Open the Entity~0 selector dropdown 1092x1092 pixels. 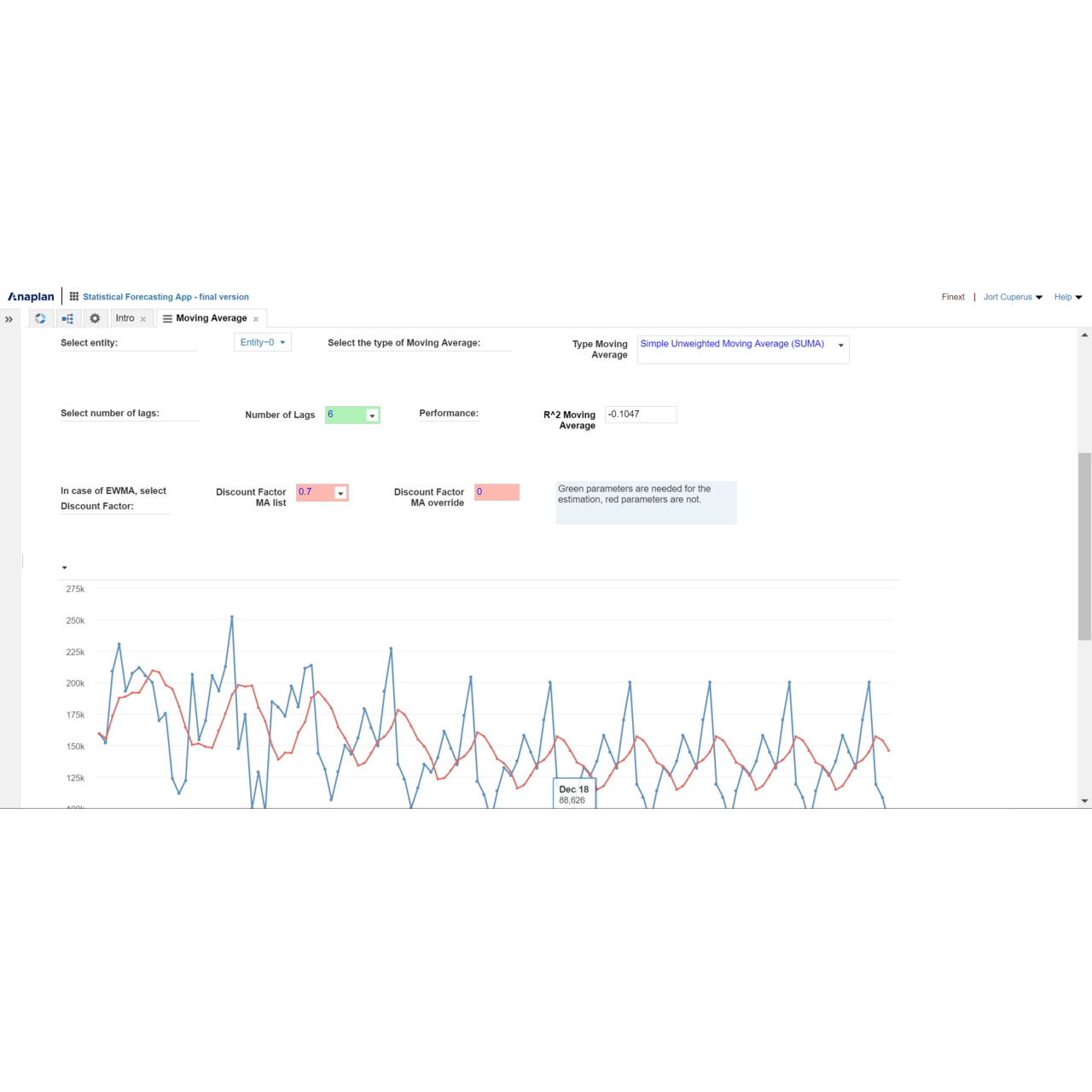coord(263,342)
